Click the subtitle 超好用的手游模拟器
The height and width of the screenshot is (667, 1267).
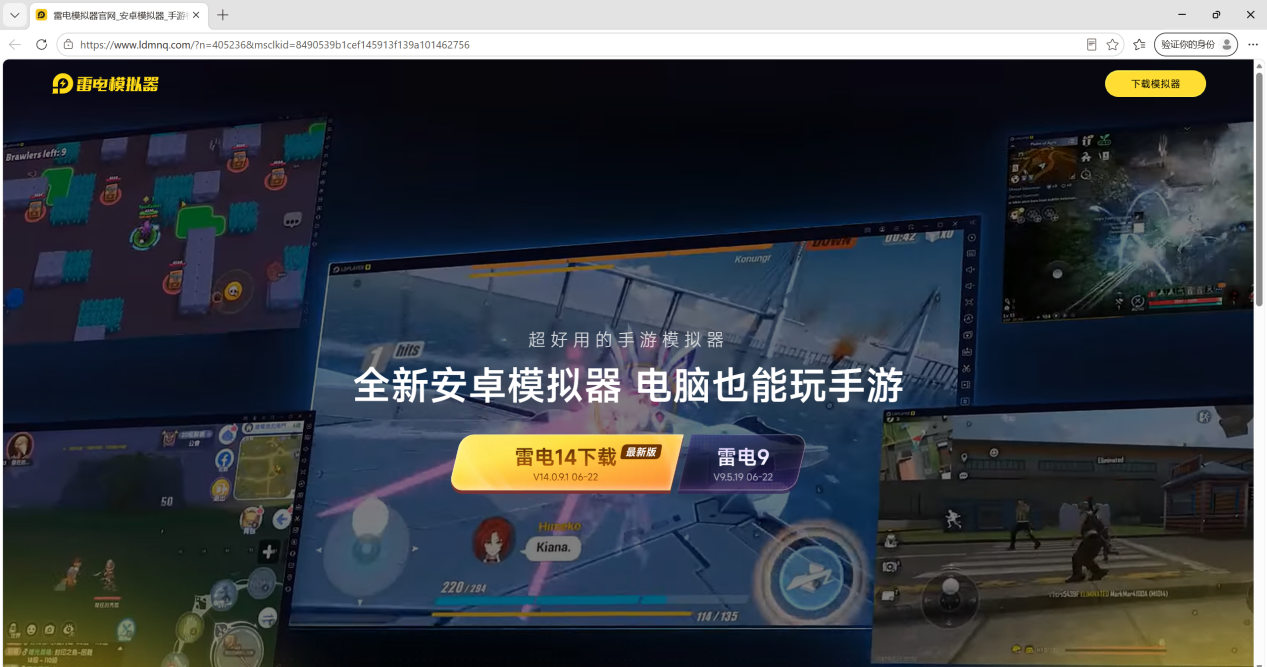627,340
